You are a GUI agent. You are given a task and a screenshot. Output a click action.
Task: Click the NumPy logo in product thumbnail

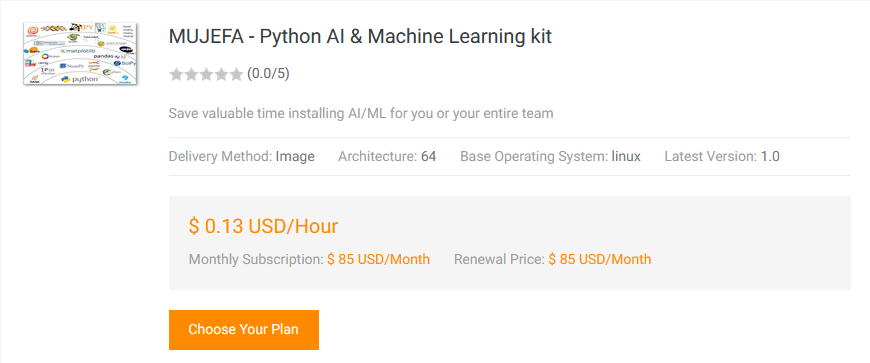click(x=72, y=65)
